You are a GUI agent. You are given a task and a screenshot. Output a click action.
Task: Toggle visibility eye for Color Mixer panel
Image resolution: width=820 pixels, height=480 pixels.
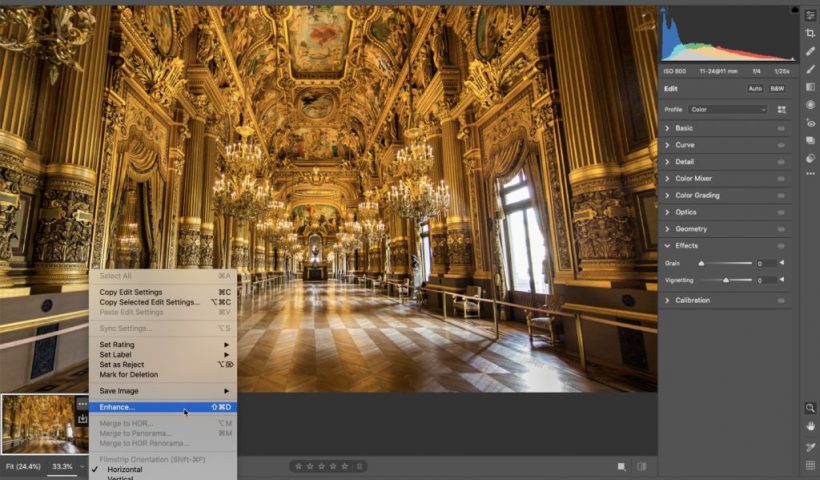[781, 179]
